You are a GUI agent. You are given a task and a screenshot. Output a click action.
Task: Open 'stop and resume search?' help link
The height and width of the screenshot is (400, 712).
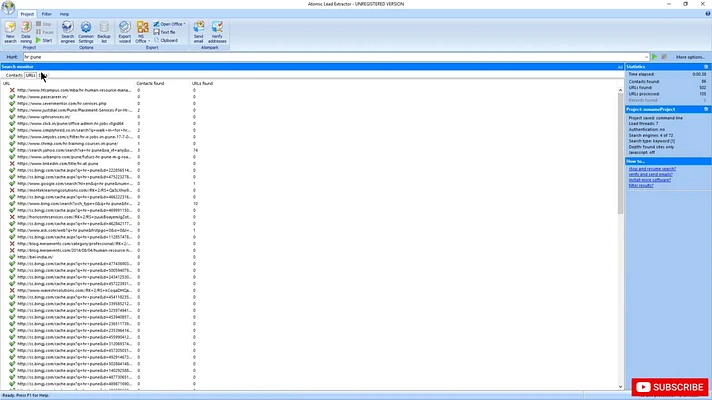652,169
